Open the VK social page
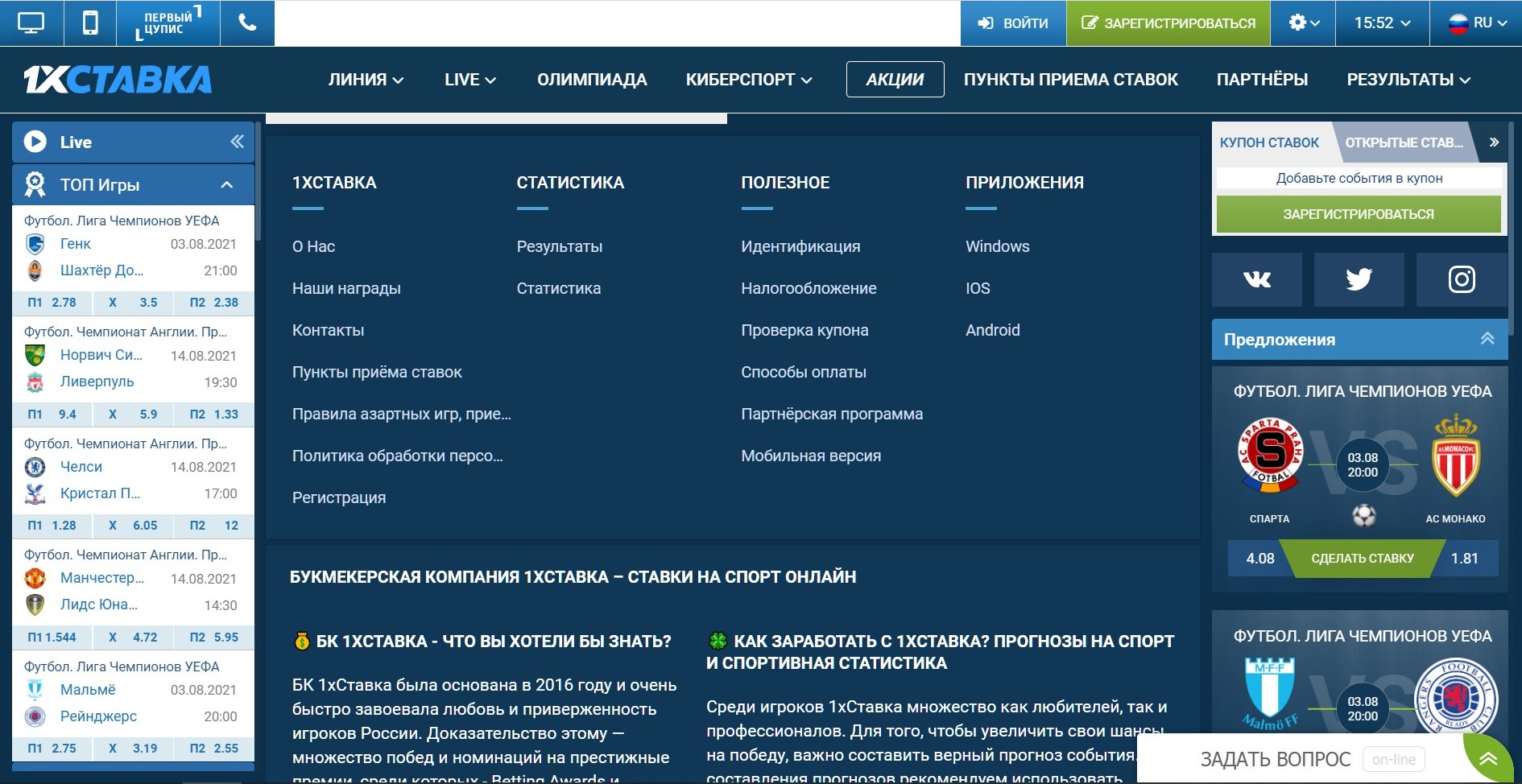 (1257, 279)
